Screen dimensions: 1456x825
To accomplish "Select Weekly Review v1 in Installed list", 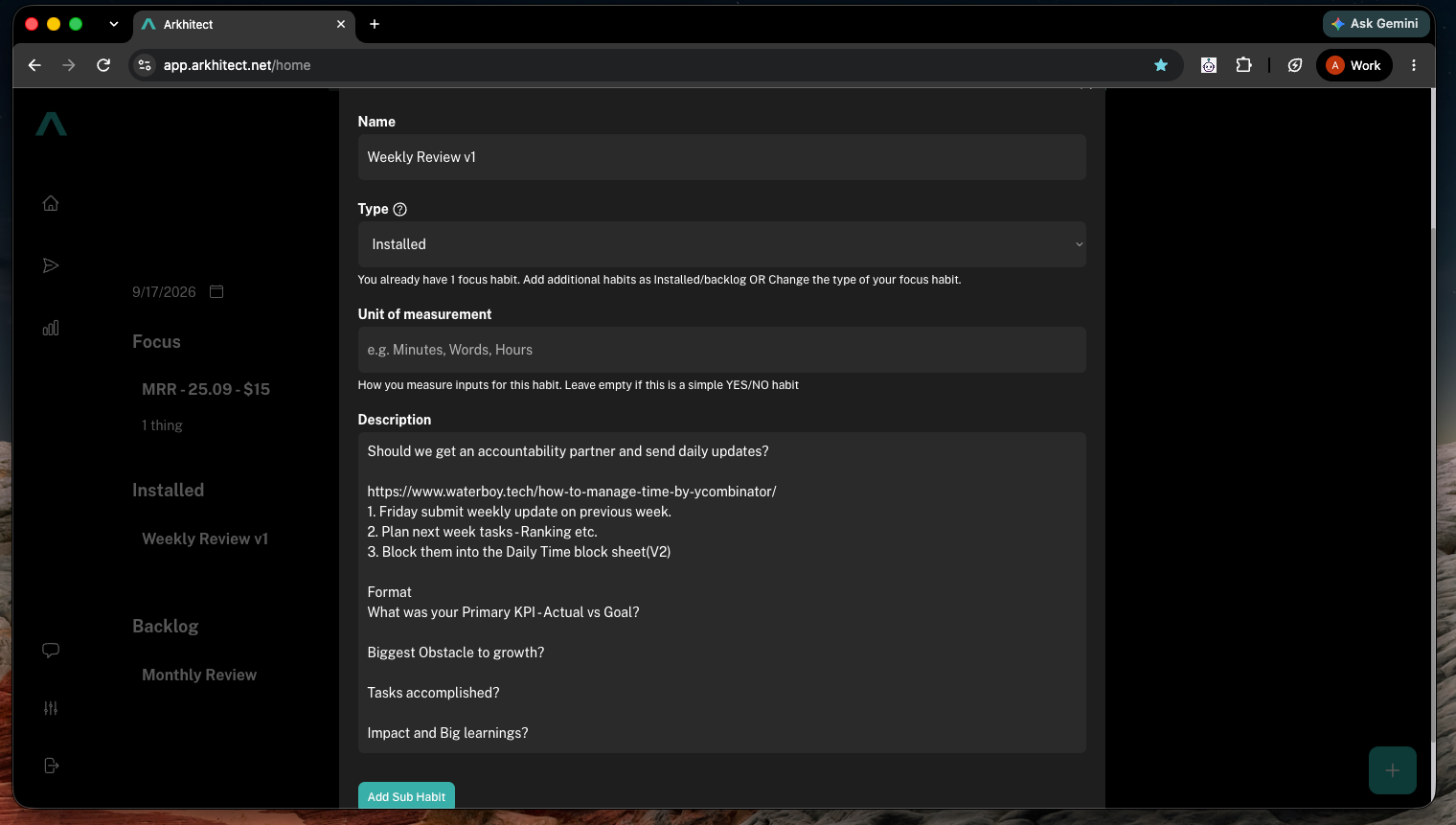I will [205, 539].
